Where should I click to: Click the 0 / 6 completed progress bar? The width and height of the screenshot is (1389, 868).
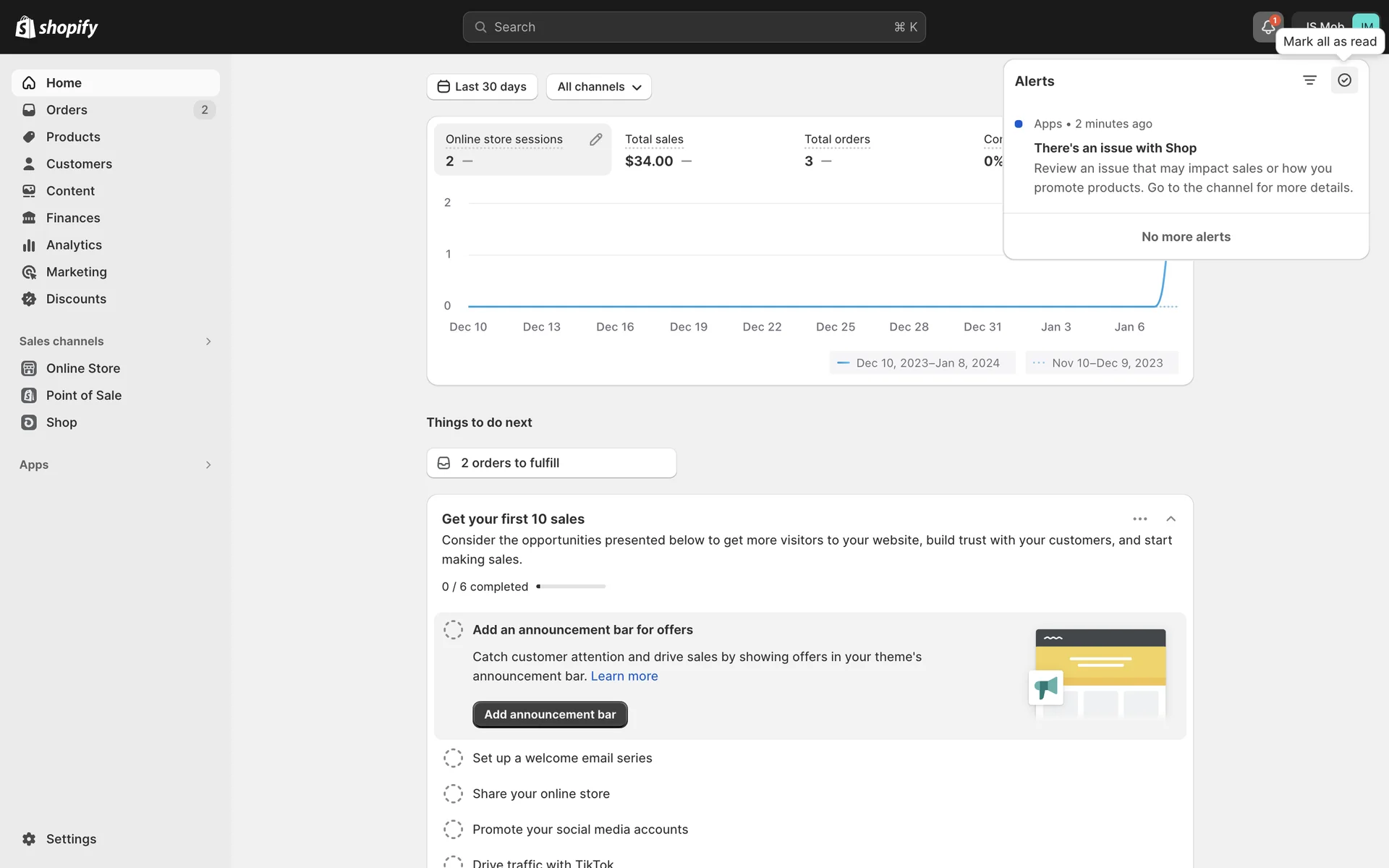click(571, 587)
